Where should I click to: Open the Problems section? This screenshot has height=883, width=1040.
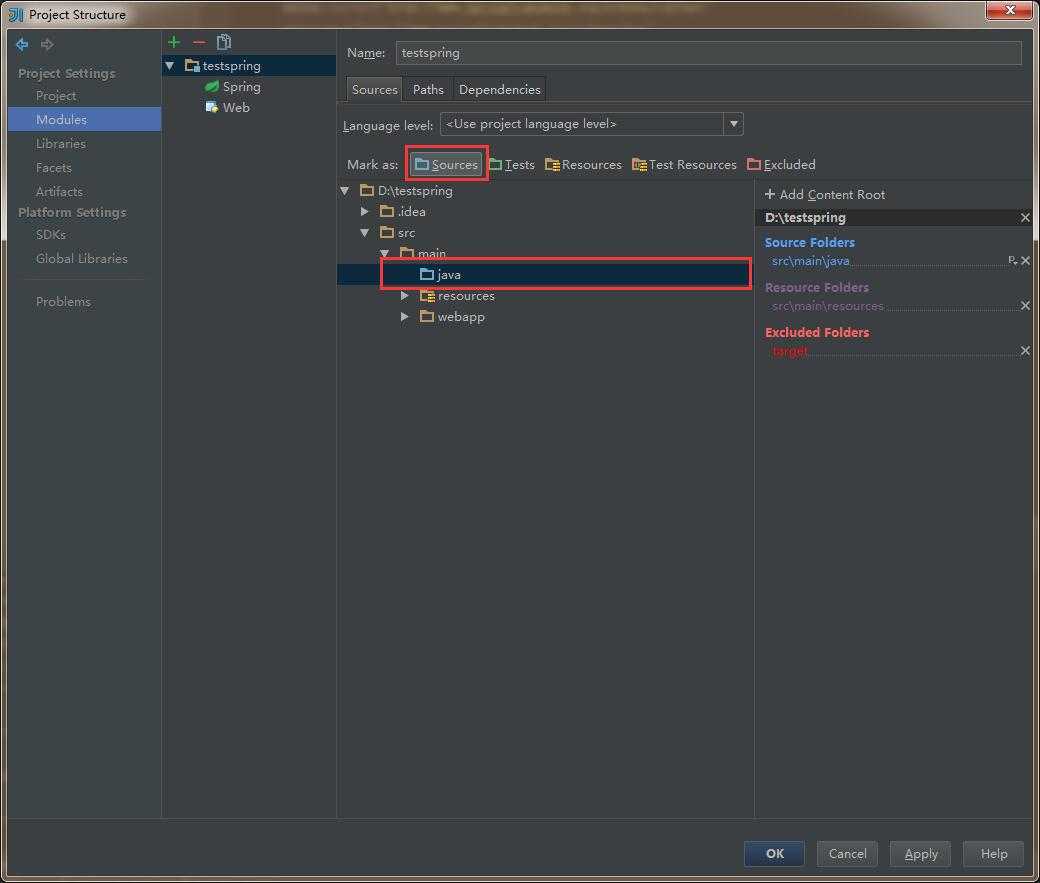[63, 301]
